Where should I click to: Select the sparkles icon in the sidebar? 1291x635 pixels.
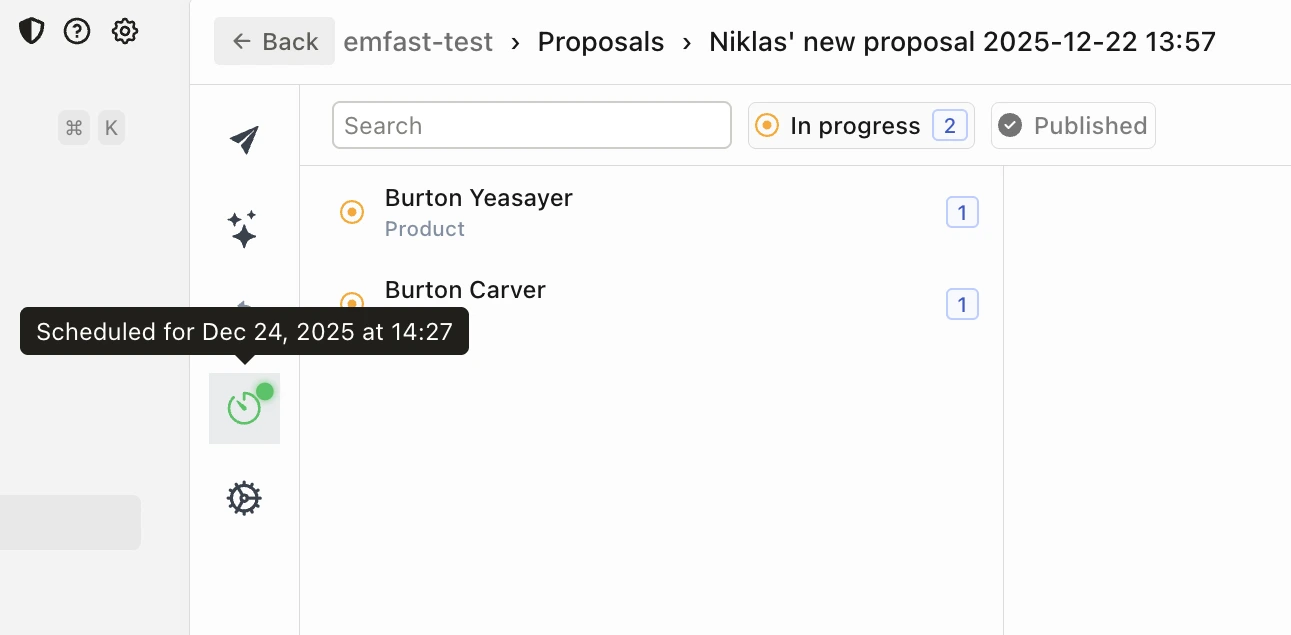[x=243, y=229]
